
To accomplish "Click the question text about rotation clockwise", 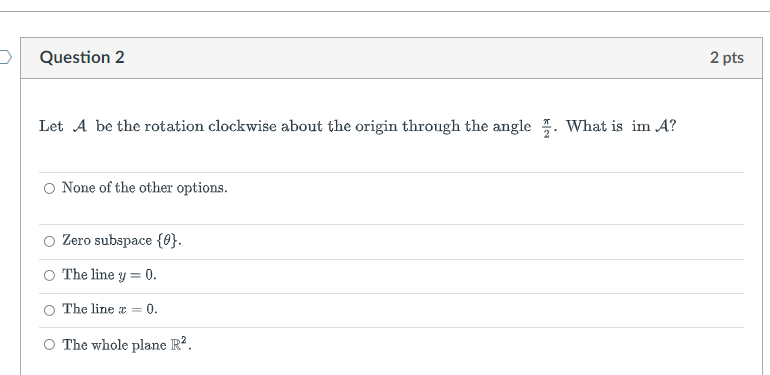I will pos(358,127).
